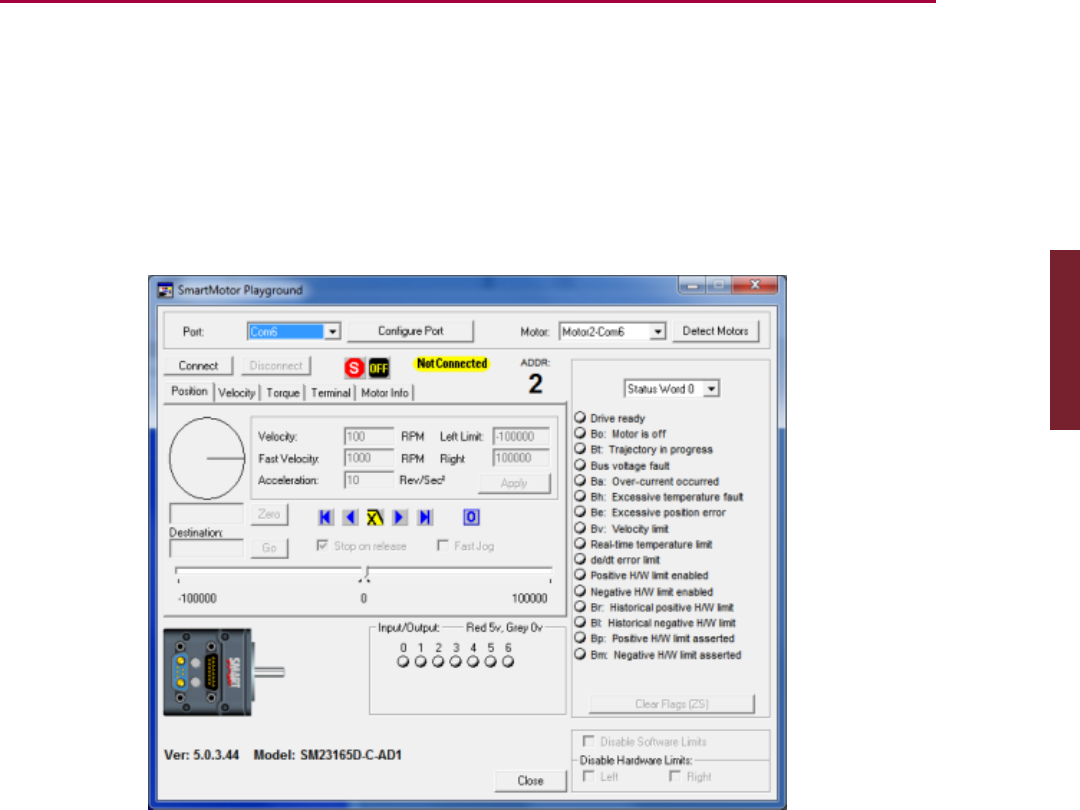Click I/O indicator 1
The width and height of the screenshot is (1080, 810).
tap(420, 662)
